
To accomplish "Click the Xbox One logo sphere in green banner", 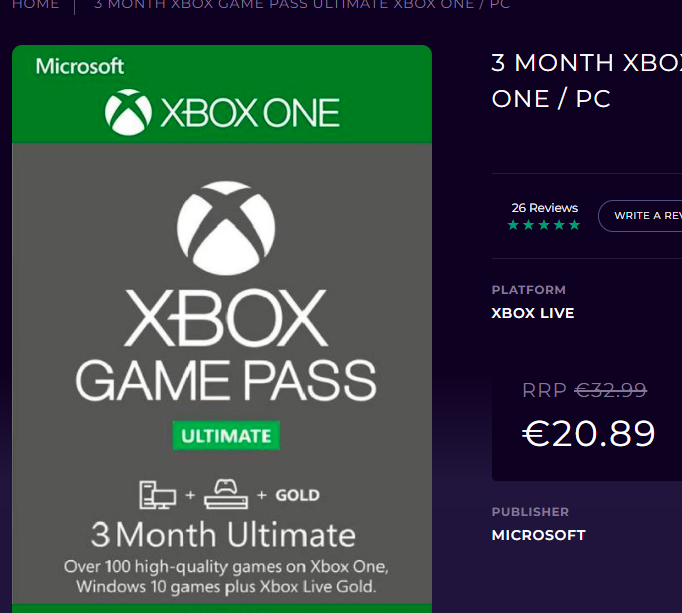I will 128,112.
